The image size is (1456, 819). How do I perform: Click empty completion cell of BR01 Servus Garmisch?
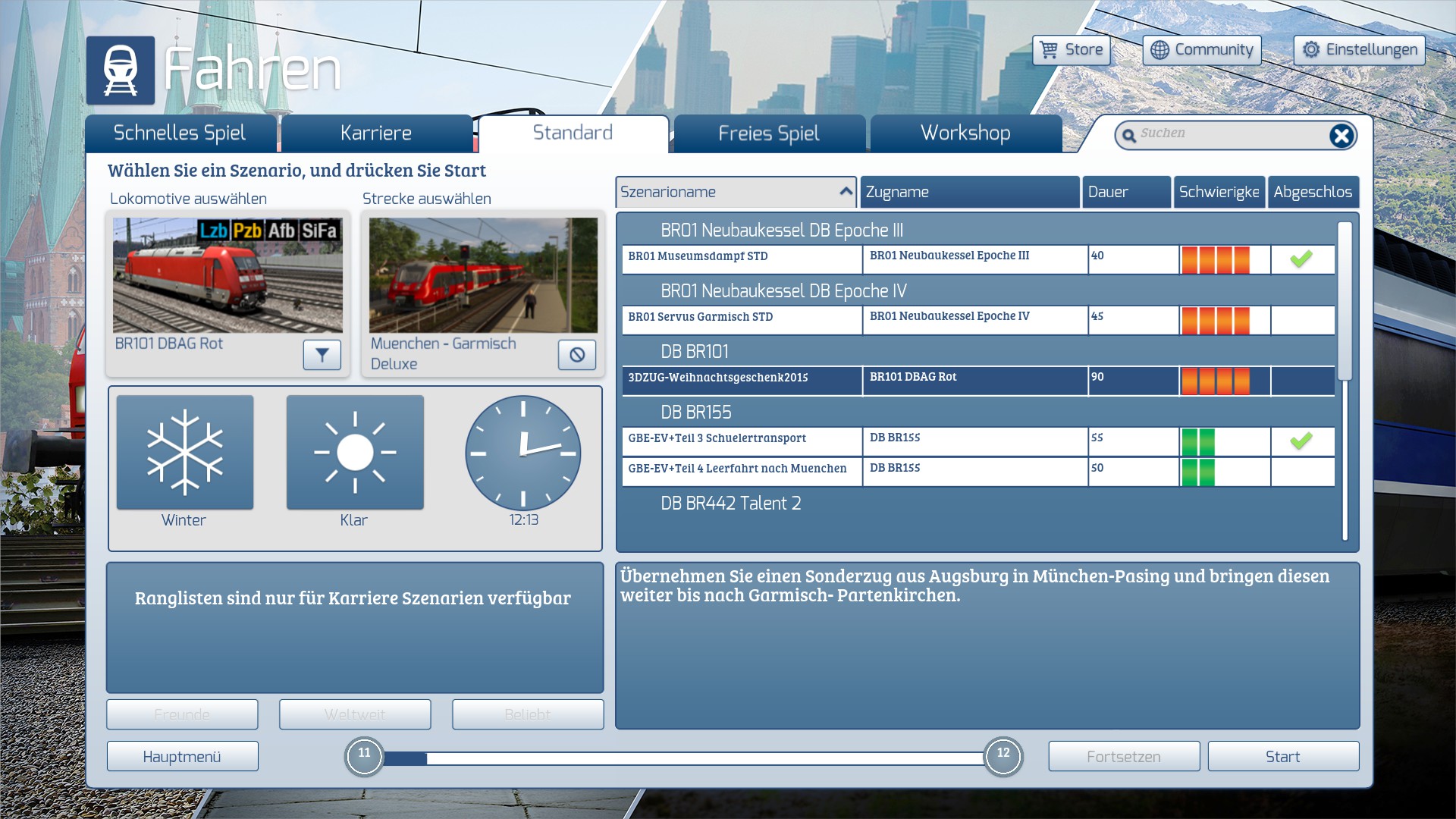(1301, 320)
